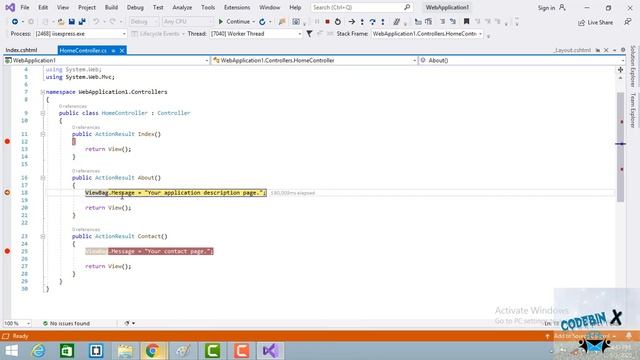640x360 pixels.
Task: Open the Solution Explorer side tab
Action: [x=633, y=66]
